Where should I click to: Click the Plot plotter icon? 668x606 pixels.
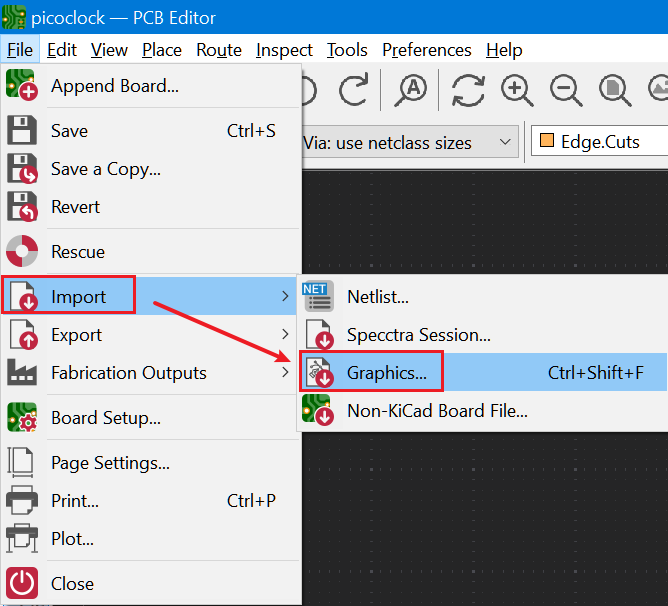click(22, 538)
